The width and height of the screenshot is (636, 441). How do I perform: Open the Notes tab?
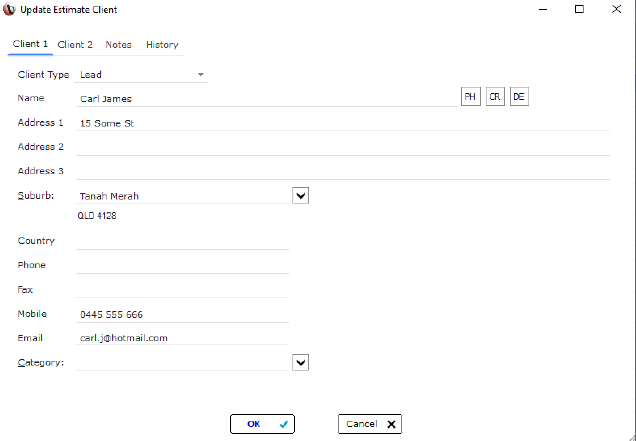(x=118, y=44)
